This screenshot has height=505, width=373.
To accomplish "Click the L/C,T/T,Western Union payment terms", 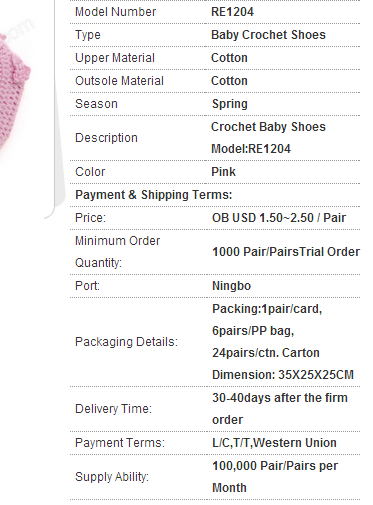I will click(274, 443).
